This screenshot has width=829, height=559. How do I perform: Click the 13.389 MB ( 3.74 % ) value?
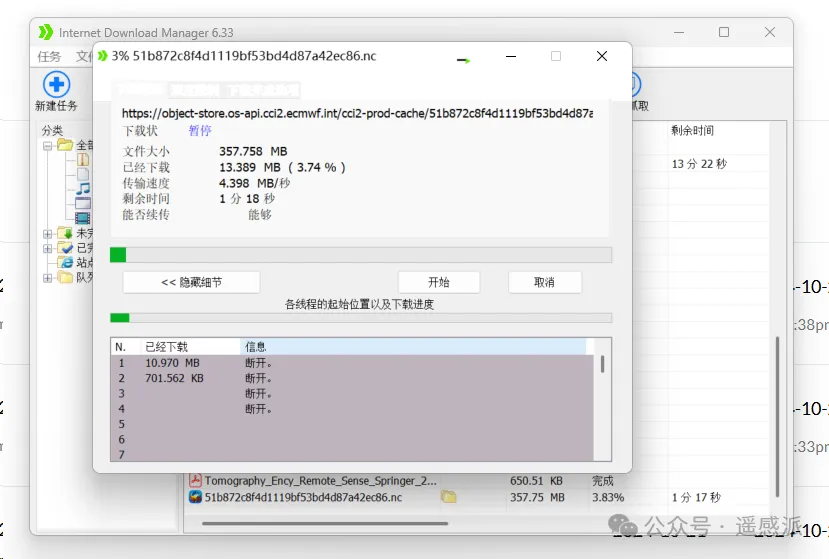click(282, 167)
